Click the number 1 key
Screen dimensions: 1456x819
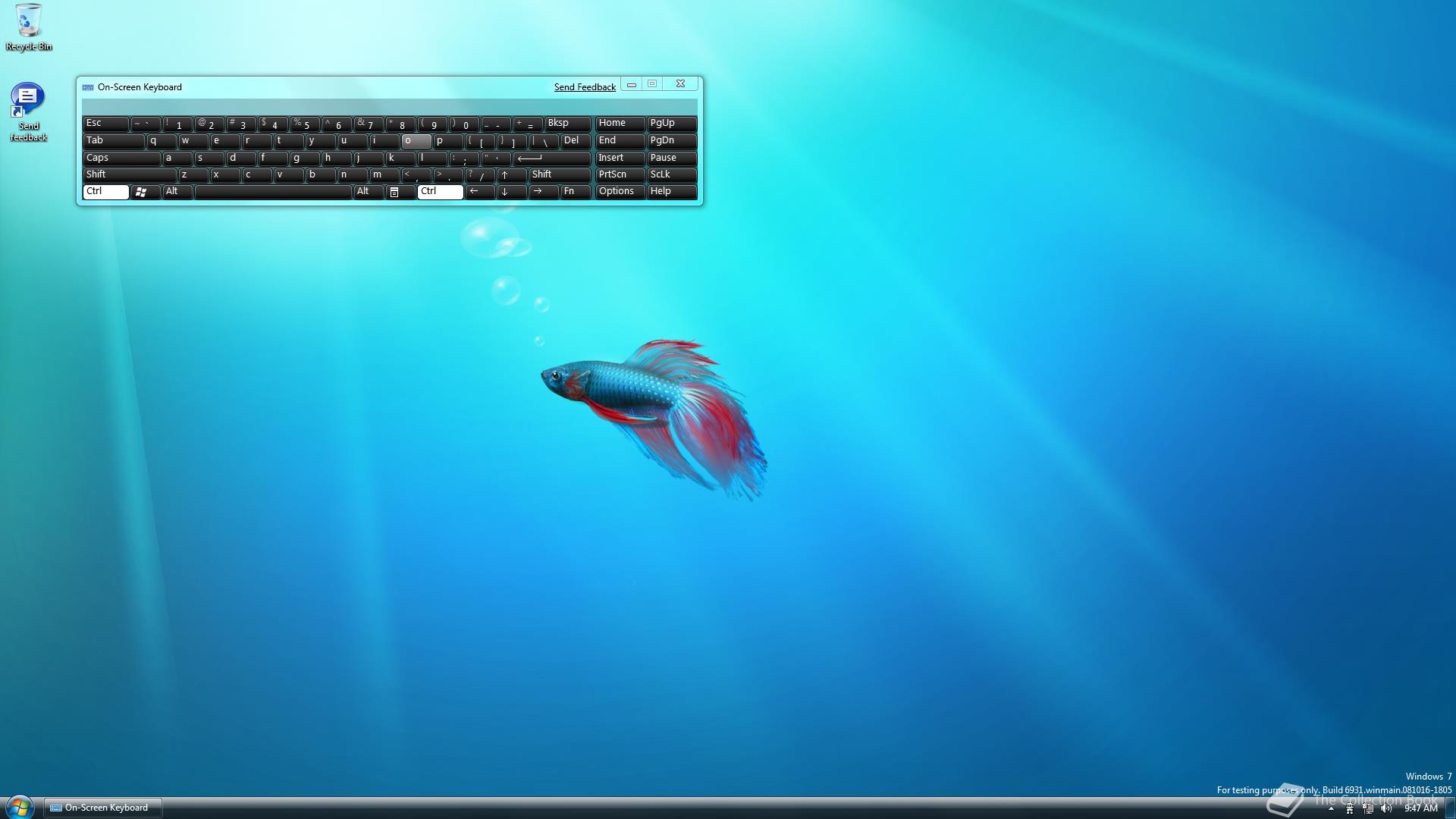pyautogui.click(x=177, y=124)
